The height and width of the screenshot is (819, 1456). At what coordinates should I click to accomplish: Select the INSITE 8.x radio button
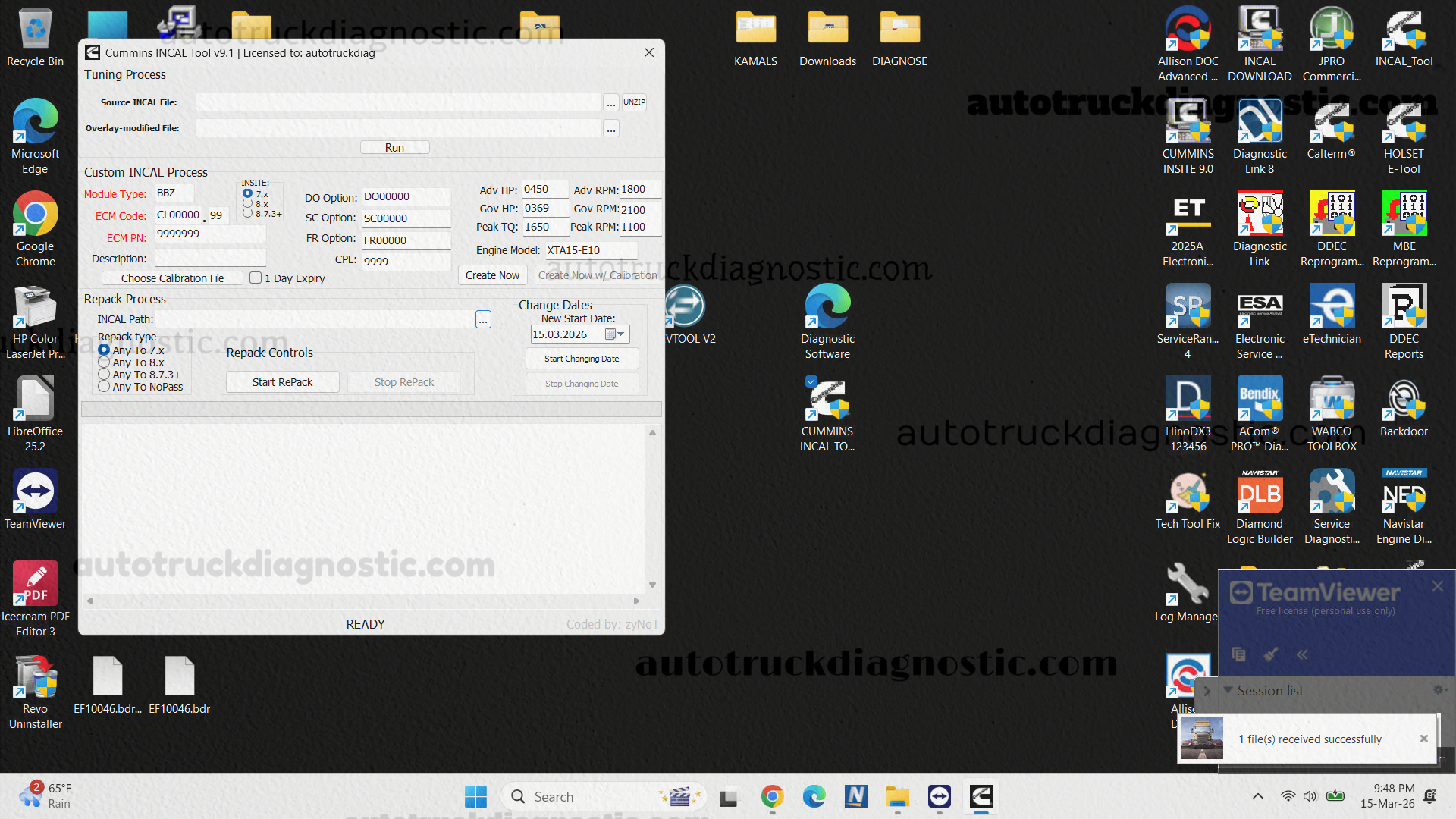coord(247,204)
